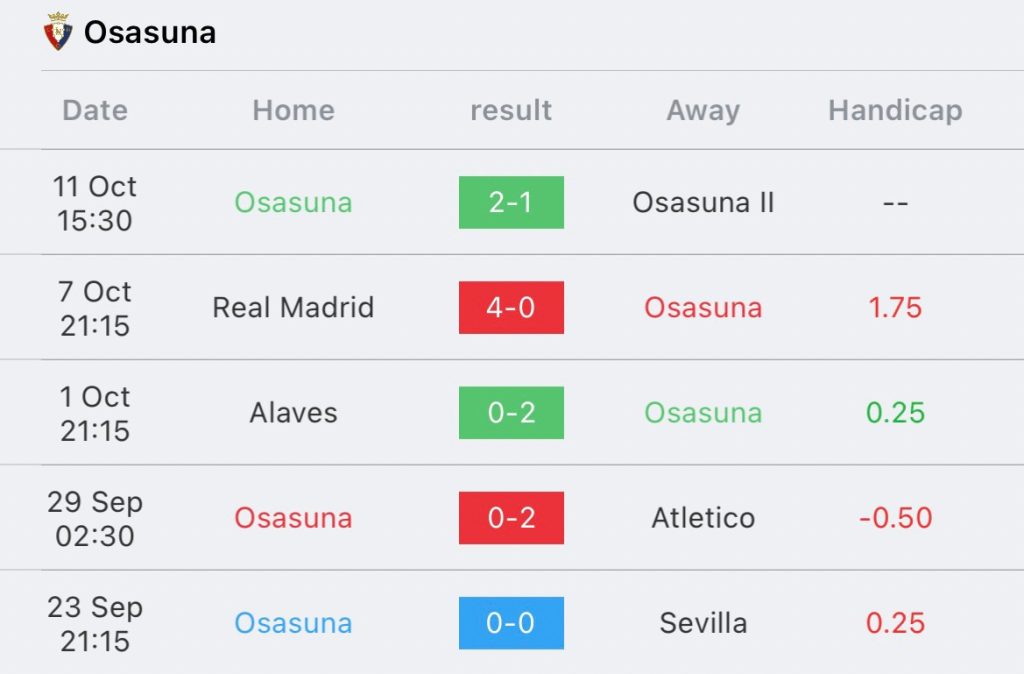Click the Osasuna club crest icon

[57, 31]
